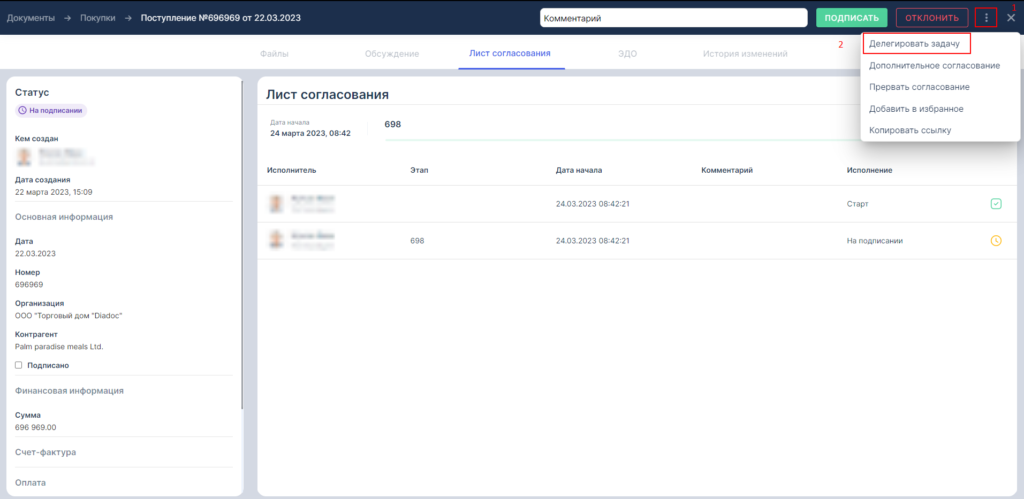Image resolution: width=1024 pixels, height=499 pixels.
Task: Choose Добавить в избранное
Action: pos(916,108)
